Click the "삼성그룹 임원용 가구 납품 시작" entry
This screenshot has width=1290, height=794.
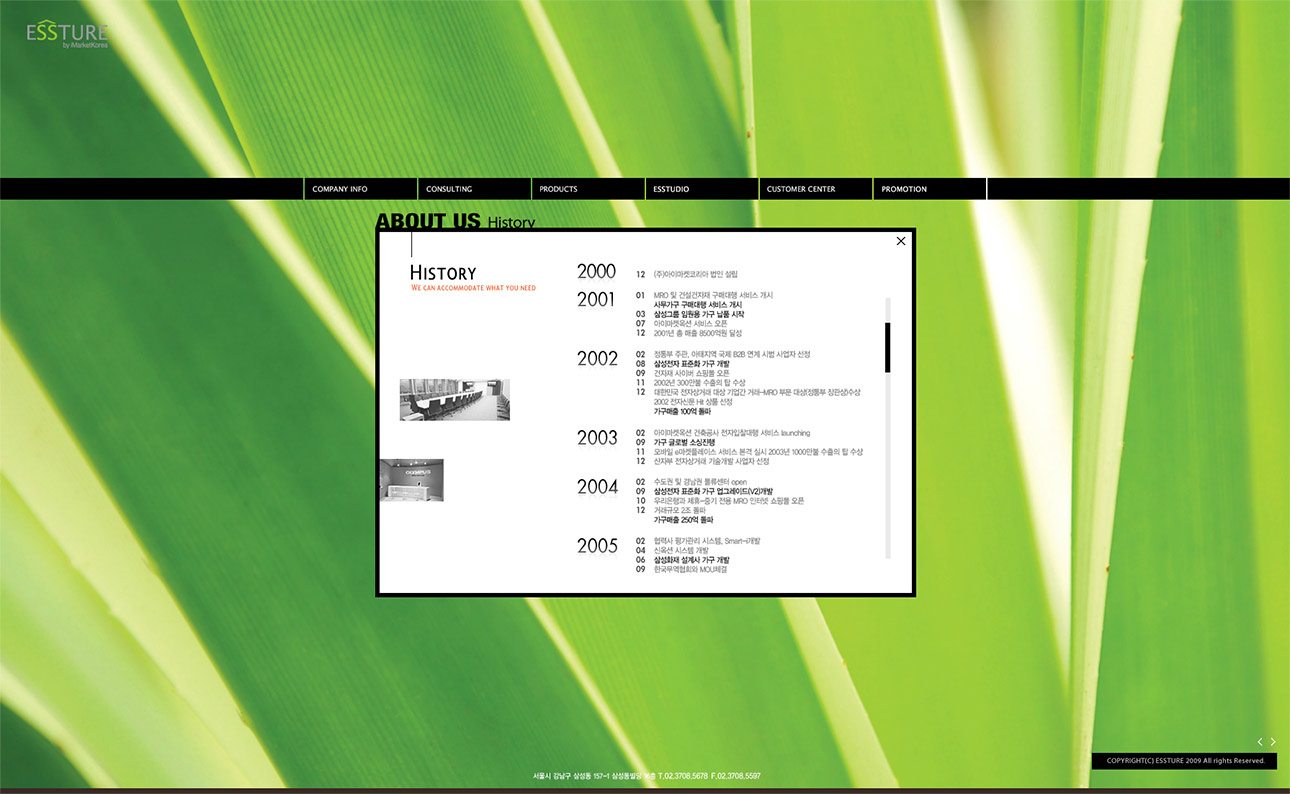(x=699, y=314)
